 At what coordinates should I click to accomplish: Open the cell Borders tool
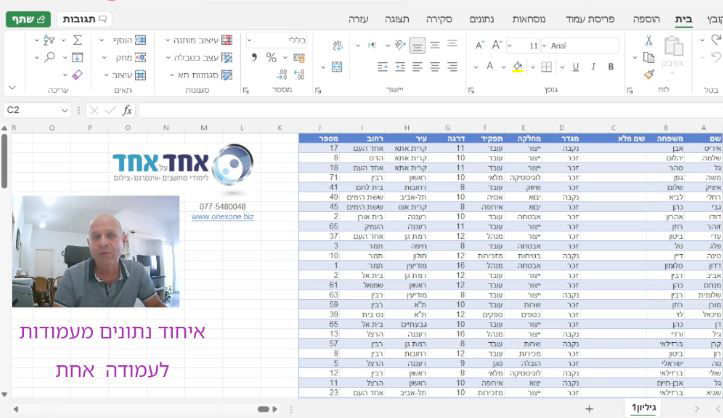[546, 67]
